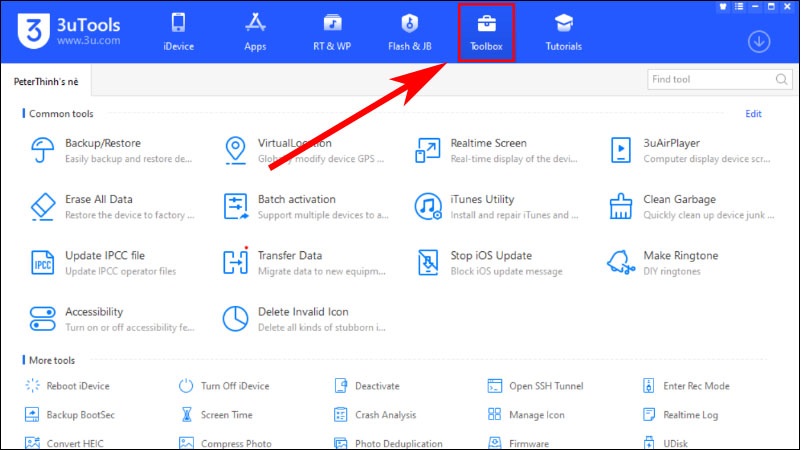This screenshot has width=801, height=450.
Task: Click the 'Make Ringtone' label text
Action: click(x=680, y=255)
